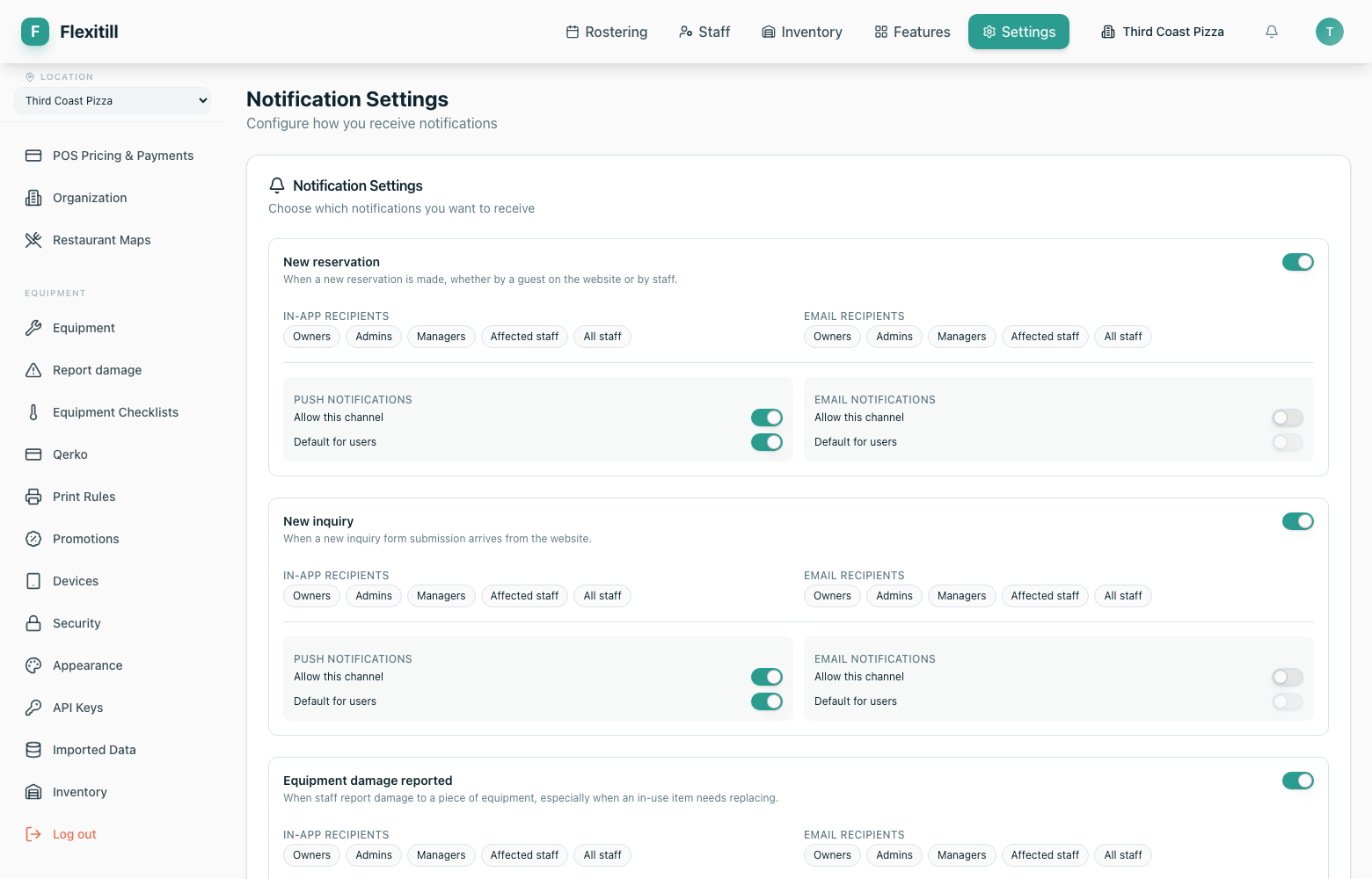
Task: Turn off New inquiry push Allow this channel
Action: point(767,677)
